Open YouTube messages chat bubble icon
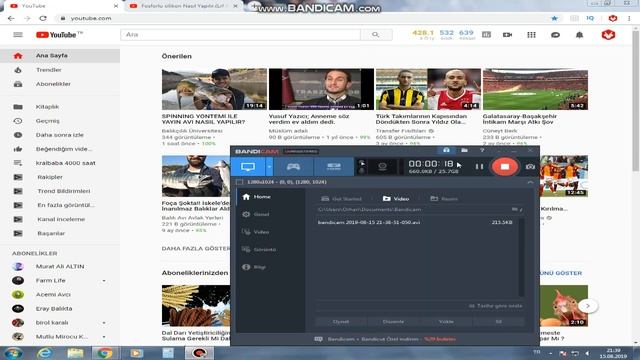Image resolution: width=640 pixels, height=360 pixels. click(x=555, y=35)
